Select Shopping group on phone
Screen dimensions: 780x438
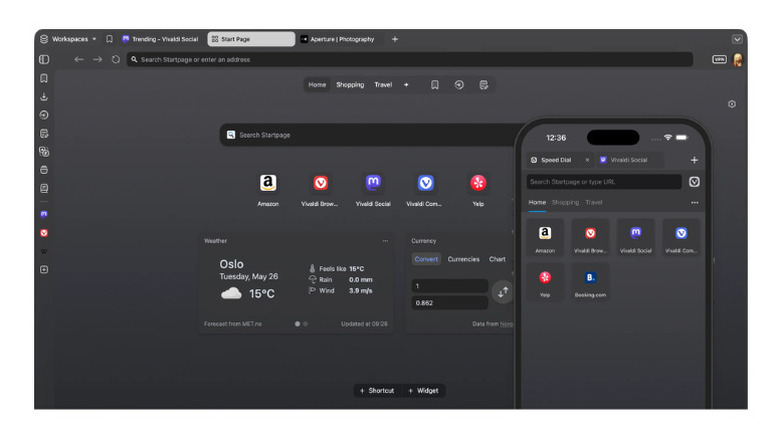(x=565, y=202)
